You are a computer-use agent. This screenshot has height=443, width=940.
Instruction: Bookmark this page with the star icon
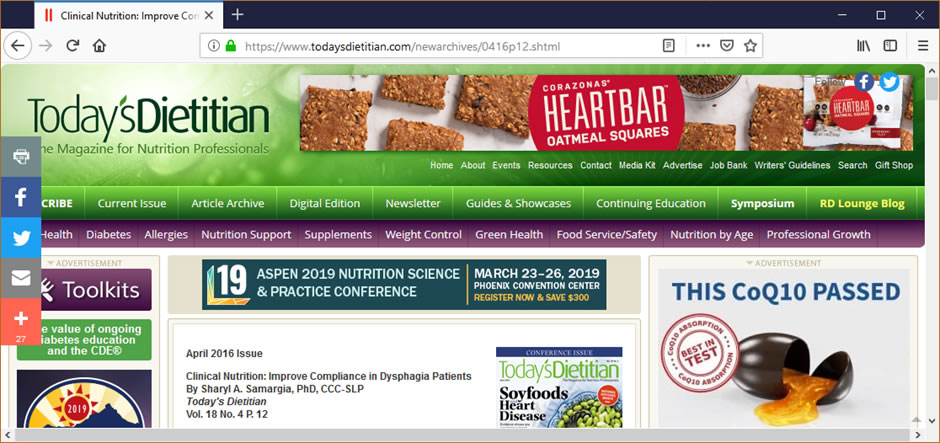coord(750,46)
